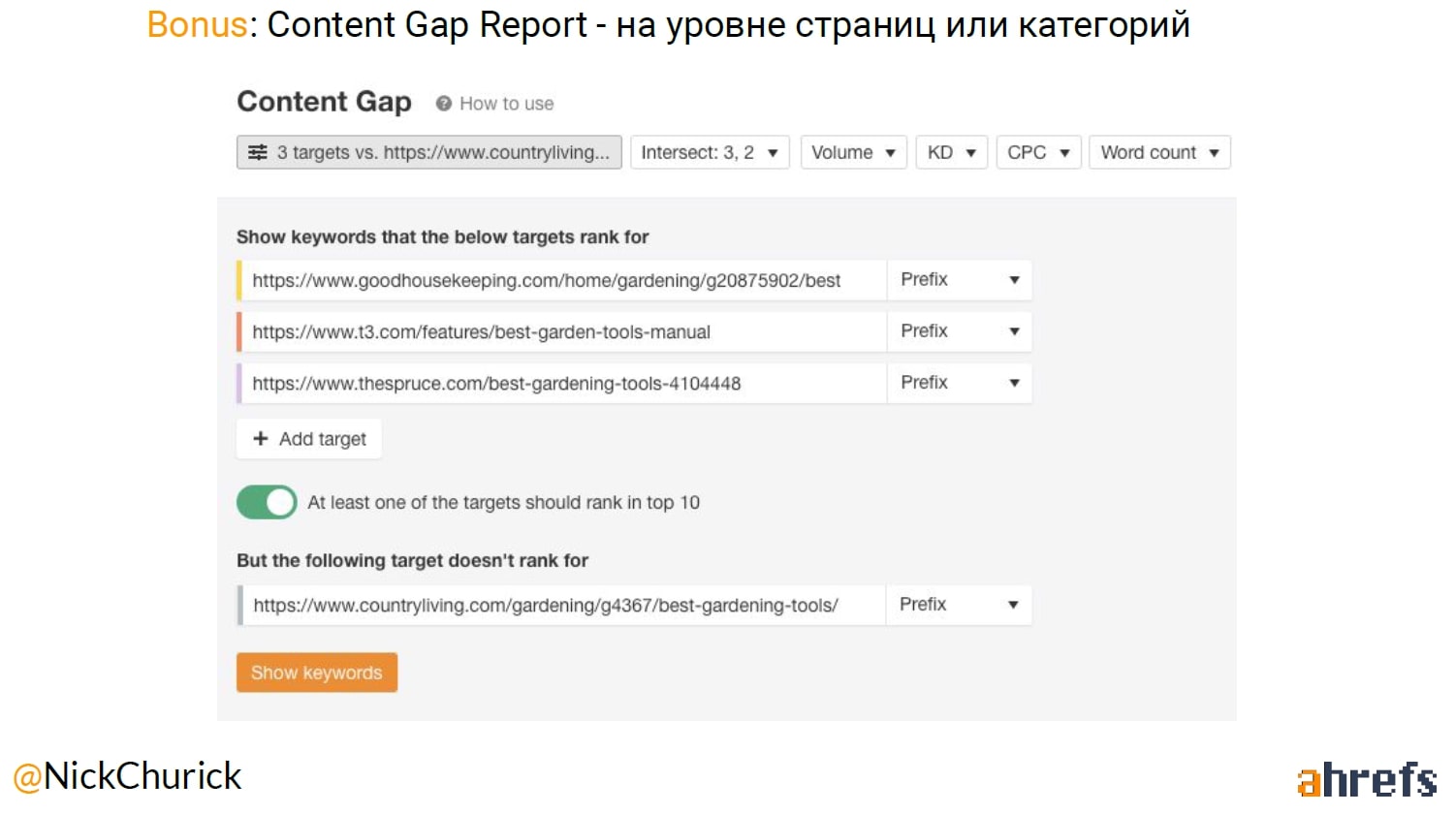The image size is (1456, 814).
Task: Toggle 'At least one target in top 10'
Action: pyautogui.click(x=267, y=502)
